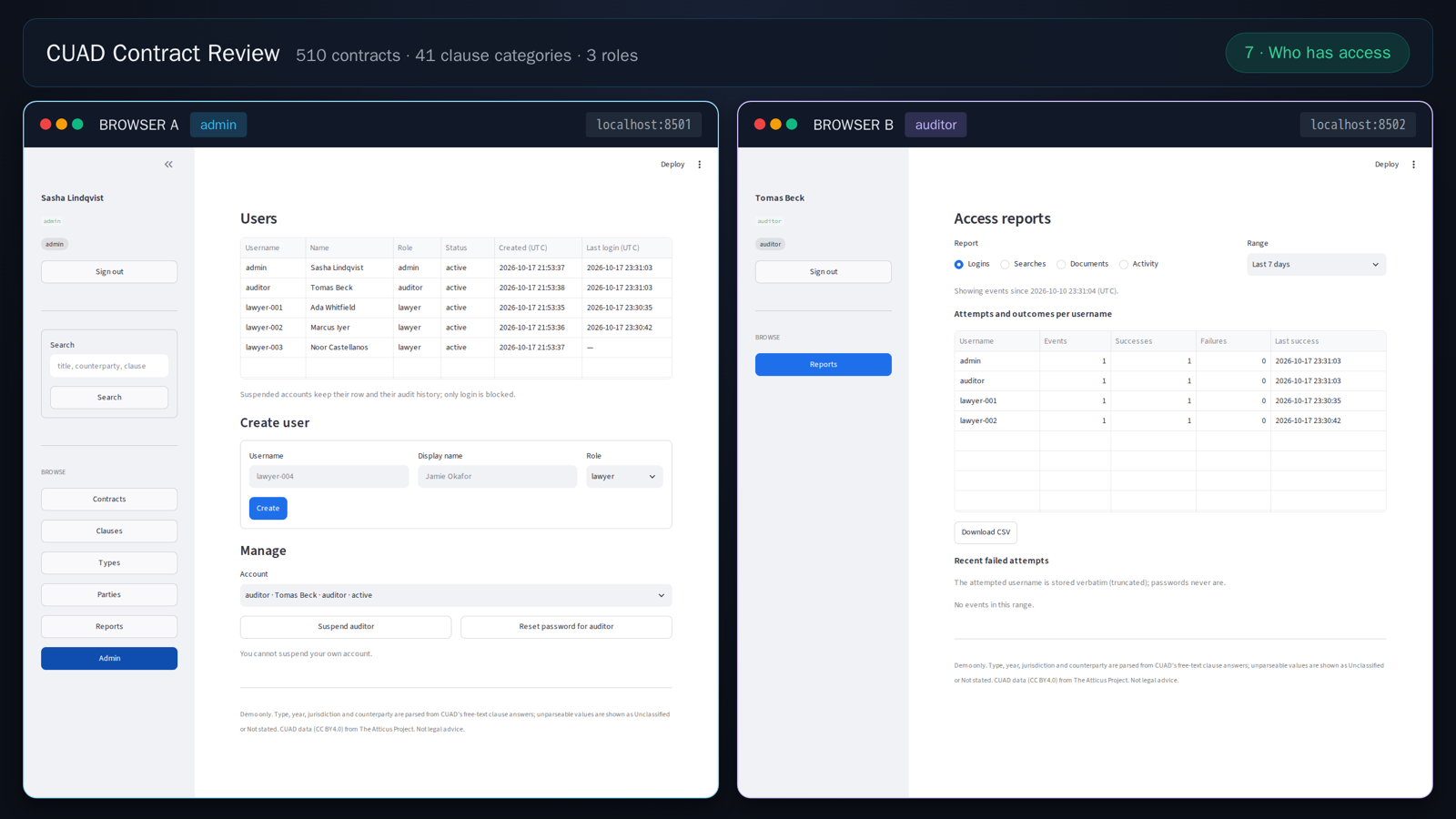Open the Role dropdown showing lawyer
1456x819 pixels.
tap(624, 477)
